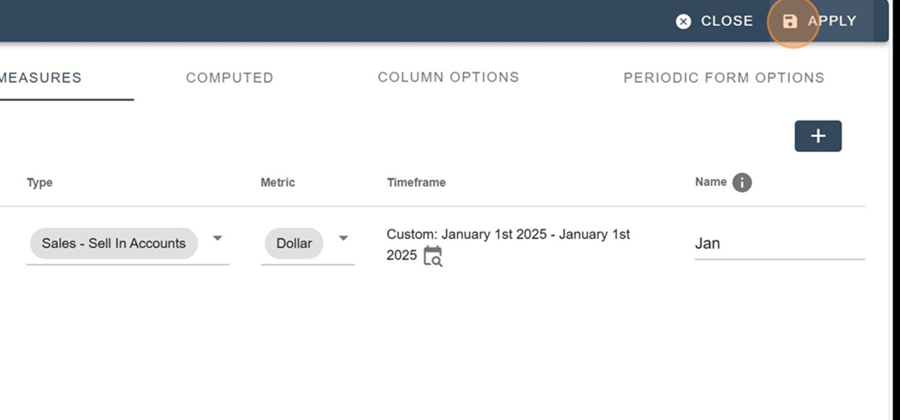Switch to the Measures tab
This screenshot has height=420, width=900.
click(40, 78)
